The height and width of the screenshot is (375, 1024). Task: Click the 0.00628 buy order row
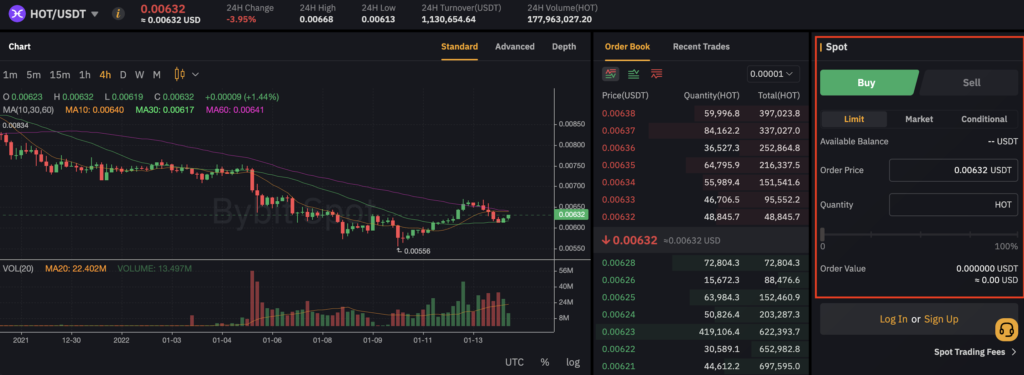click(x=701, y=263)
